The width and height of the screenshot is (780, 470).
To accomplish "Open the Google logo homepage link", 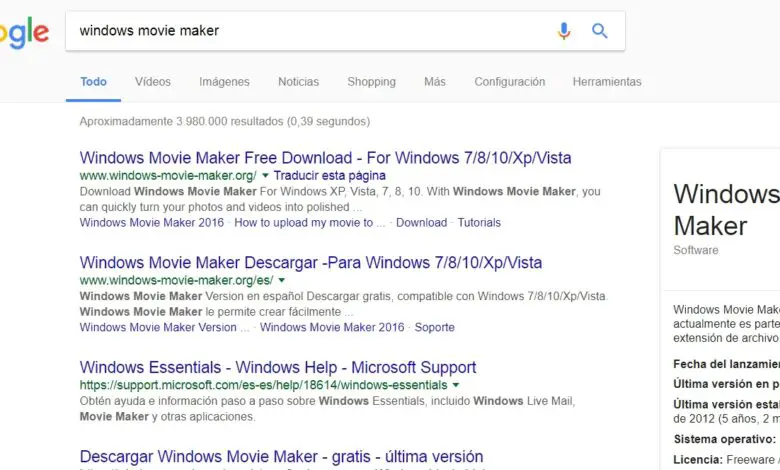I will (24, 33).
